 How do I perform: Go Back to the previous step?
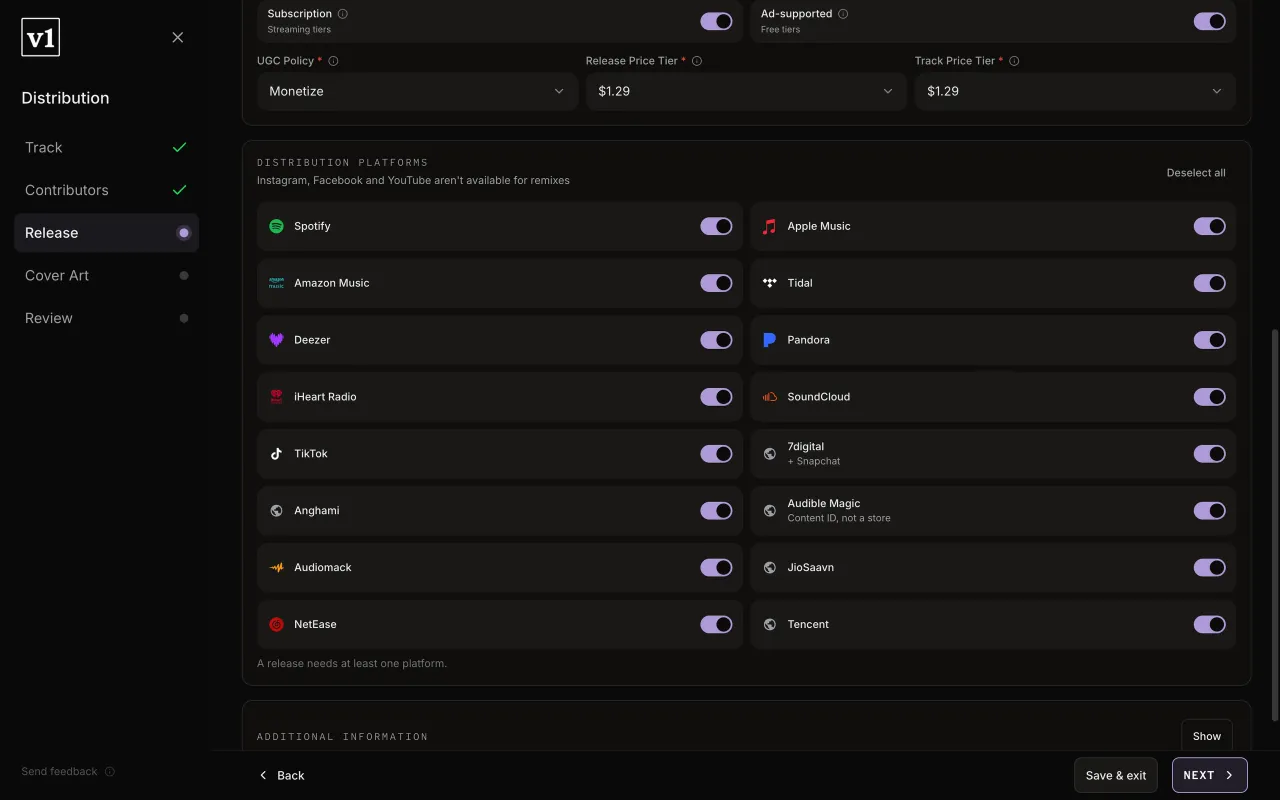coord(281,775)
